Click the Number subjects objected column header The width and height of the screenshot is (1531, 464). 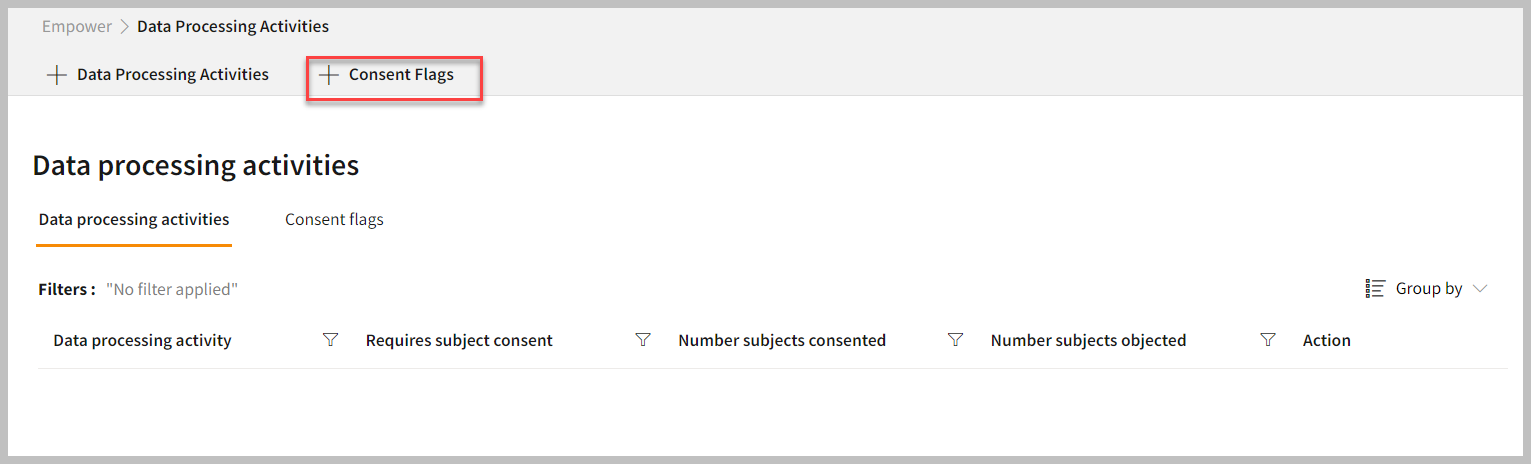pos(1088,340)
